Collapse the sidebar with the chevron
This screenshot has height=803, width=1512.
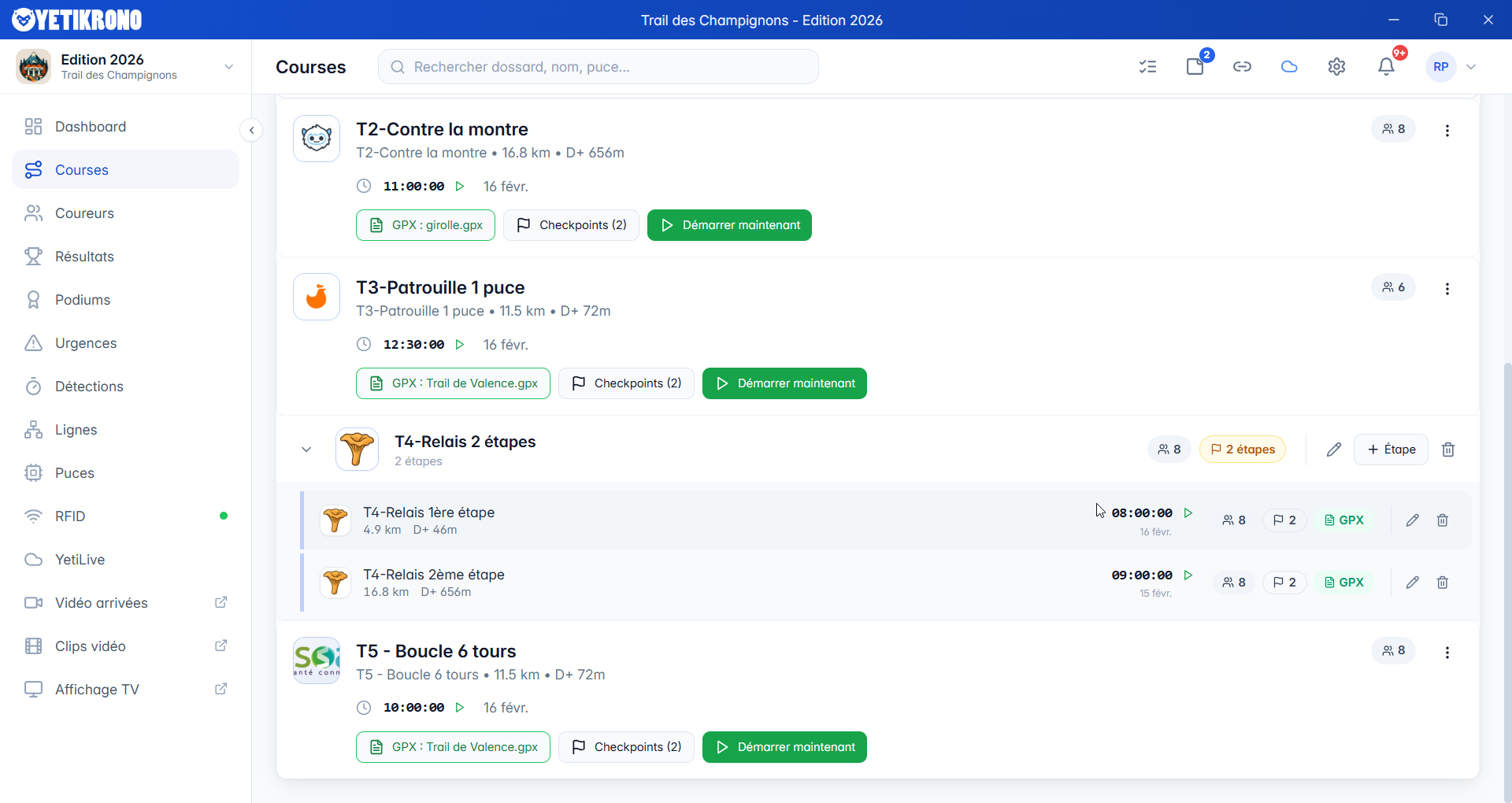point(251,130)
